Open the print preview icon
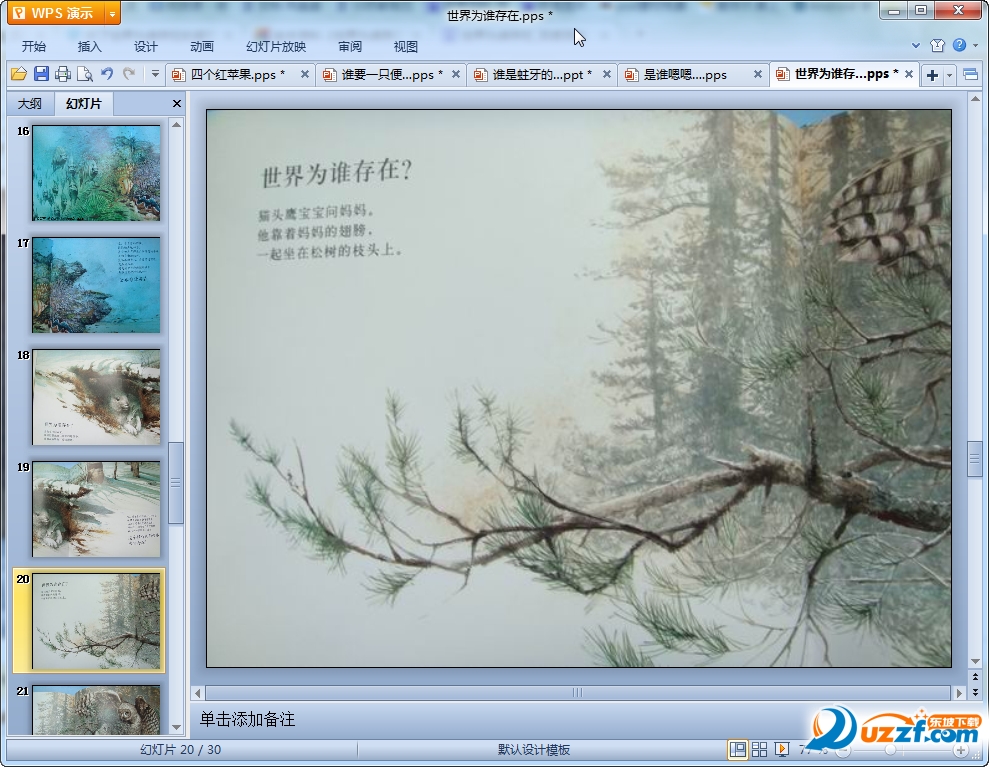This screenshot has width=989, height=767. pyautogui.click(x=85, y=74)
